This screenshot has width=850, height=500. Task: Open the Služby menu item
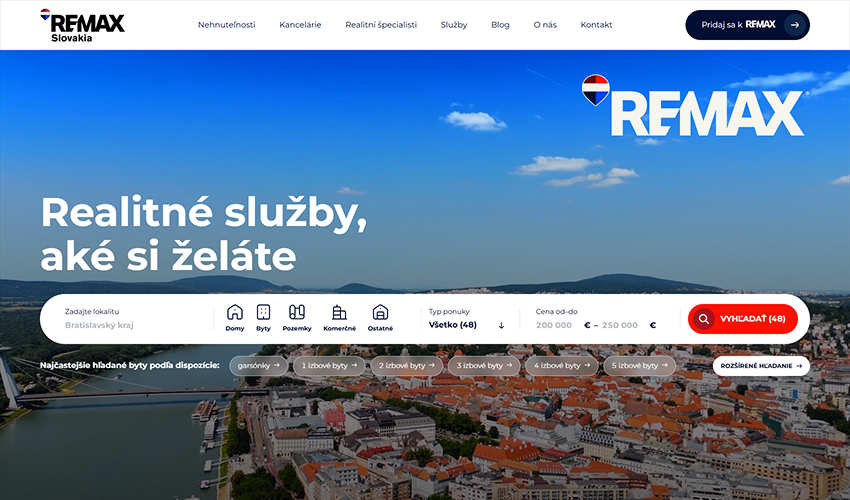tap(454, 25)
